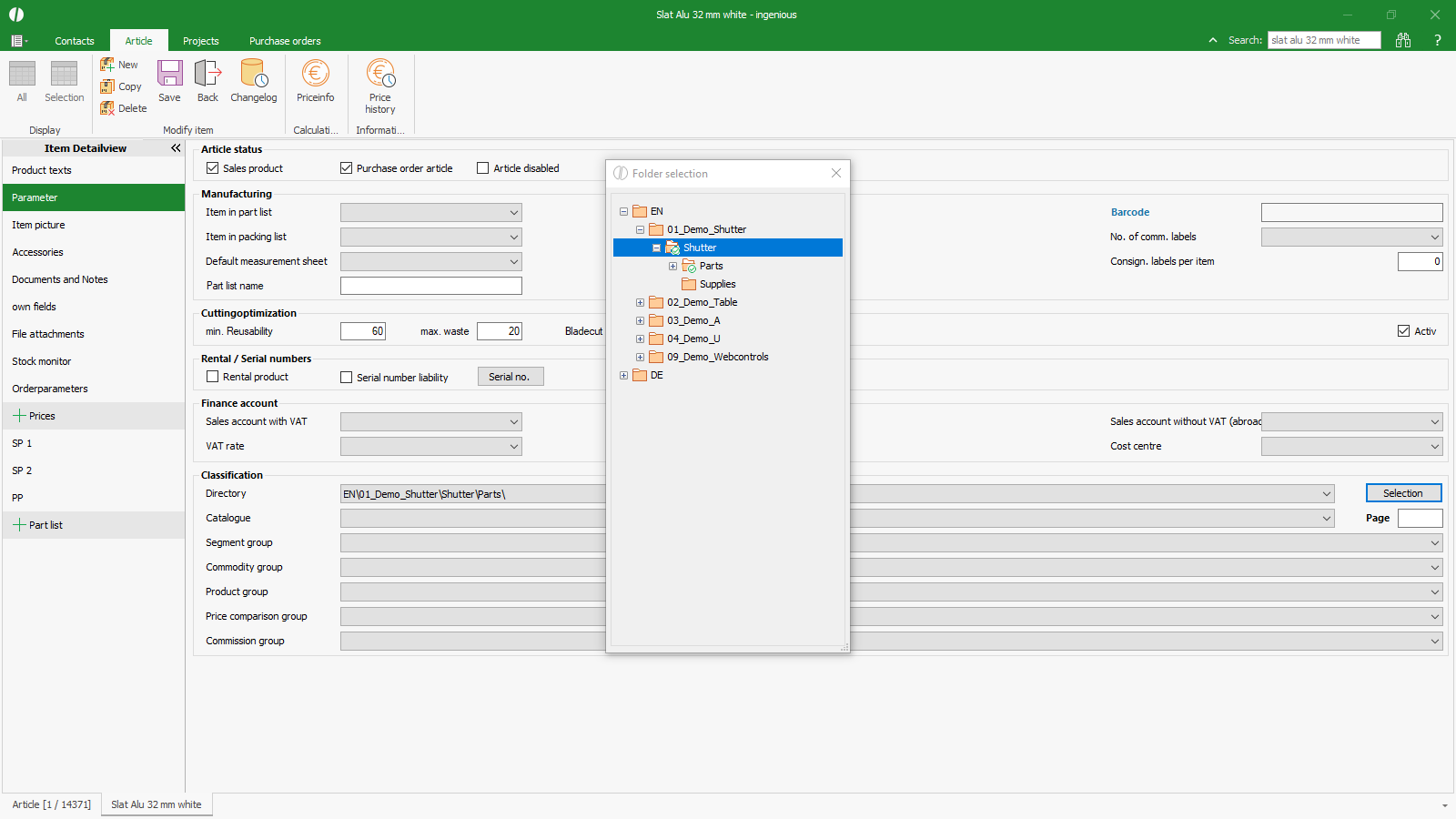The height and width of the screenshot is (819, 1456).
Task: Expand the 02_Demo_Table folder
Action: click(x=640, y=302)
